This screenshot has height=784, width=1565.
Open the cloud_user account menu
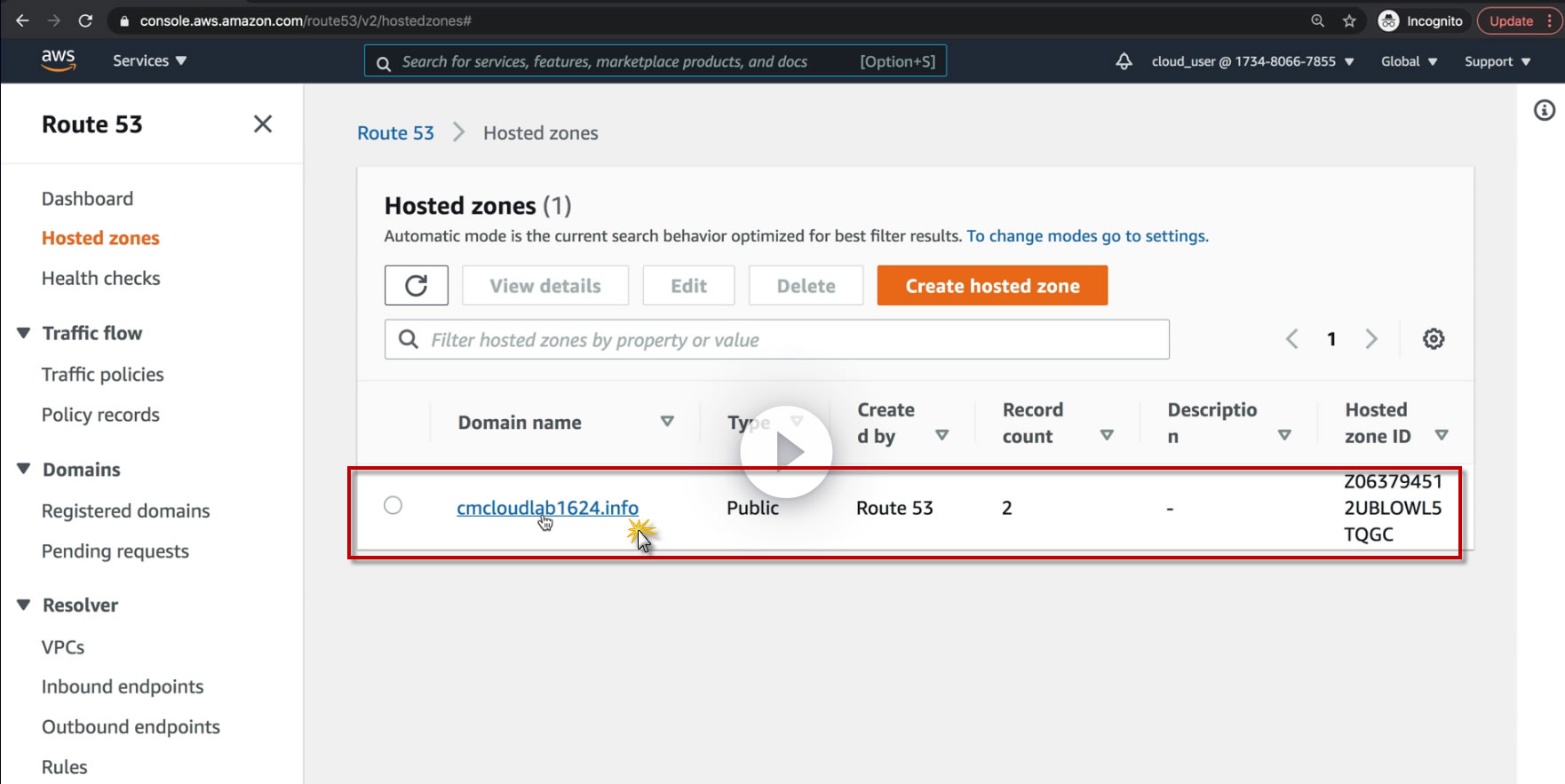1252,61
